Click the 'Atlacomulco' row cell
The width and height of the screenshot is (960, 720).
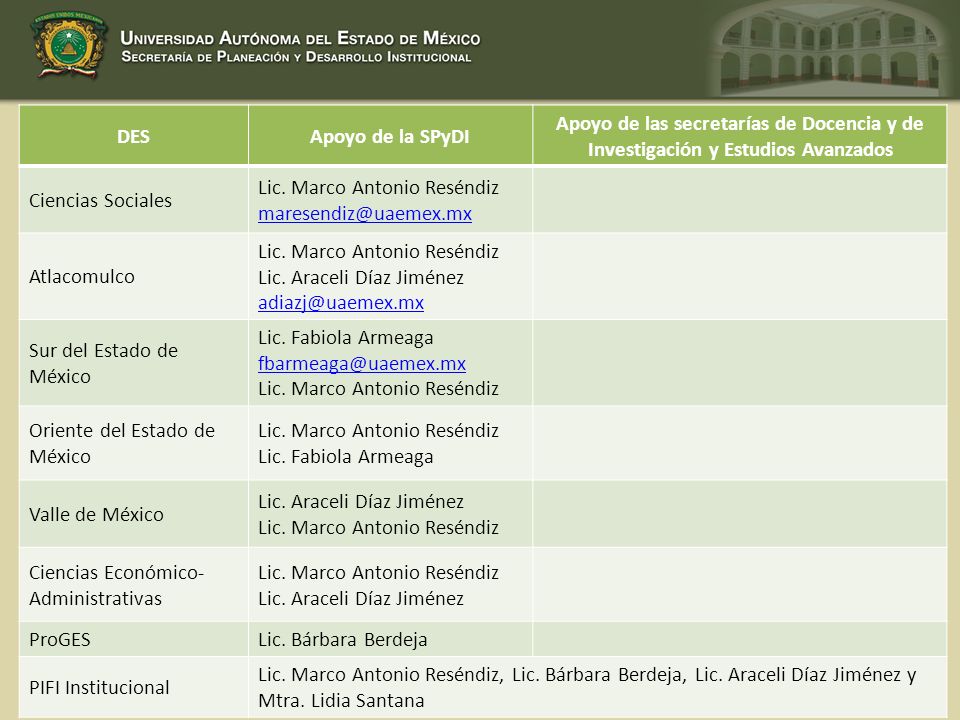click(133, 276)
